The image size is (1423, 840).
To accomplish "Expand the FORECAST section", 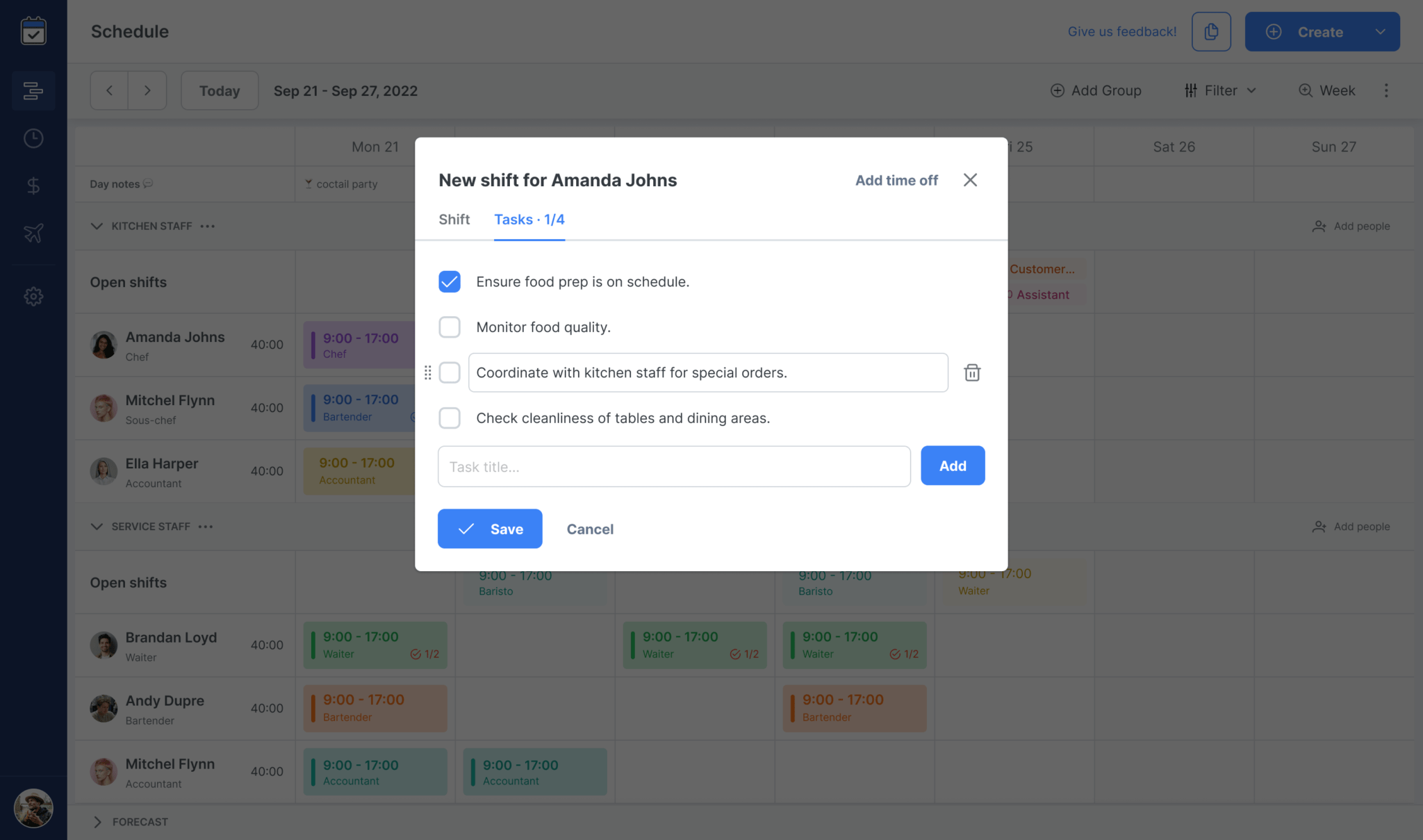I will (x=97, y=822).
